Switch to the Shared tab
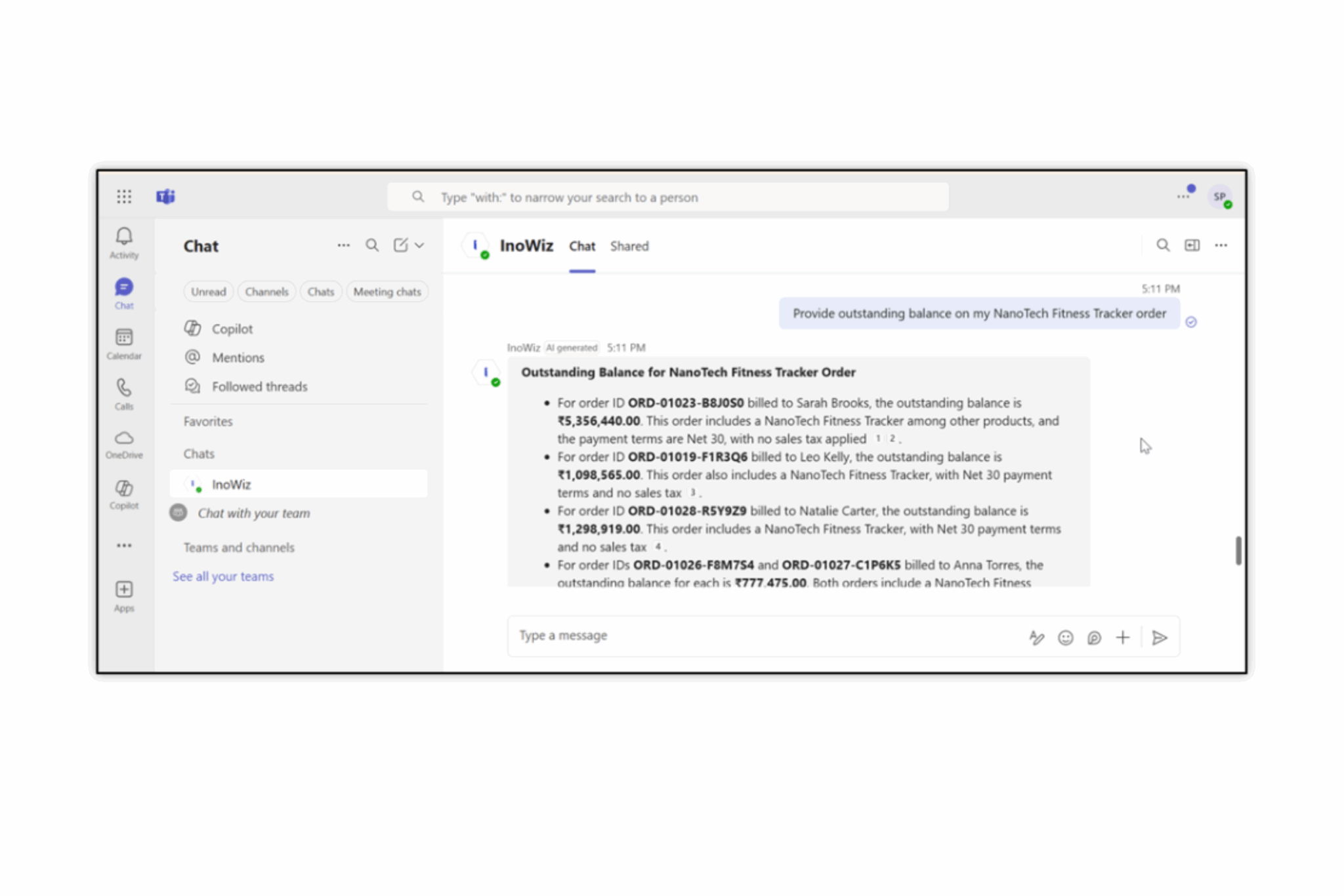1344x896 pixels. [x=629, y=246]
